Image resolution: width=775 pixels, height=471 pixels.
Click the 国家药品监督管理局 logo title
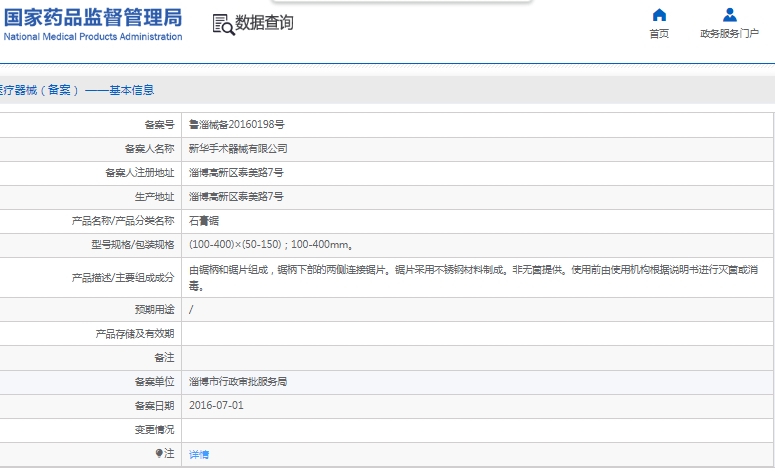click(x=93, y=17)
